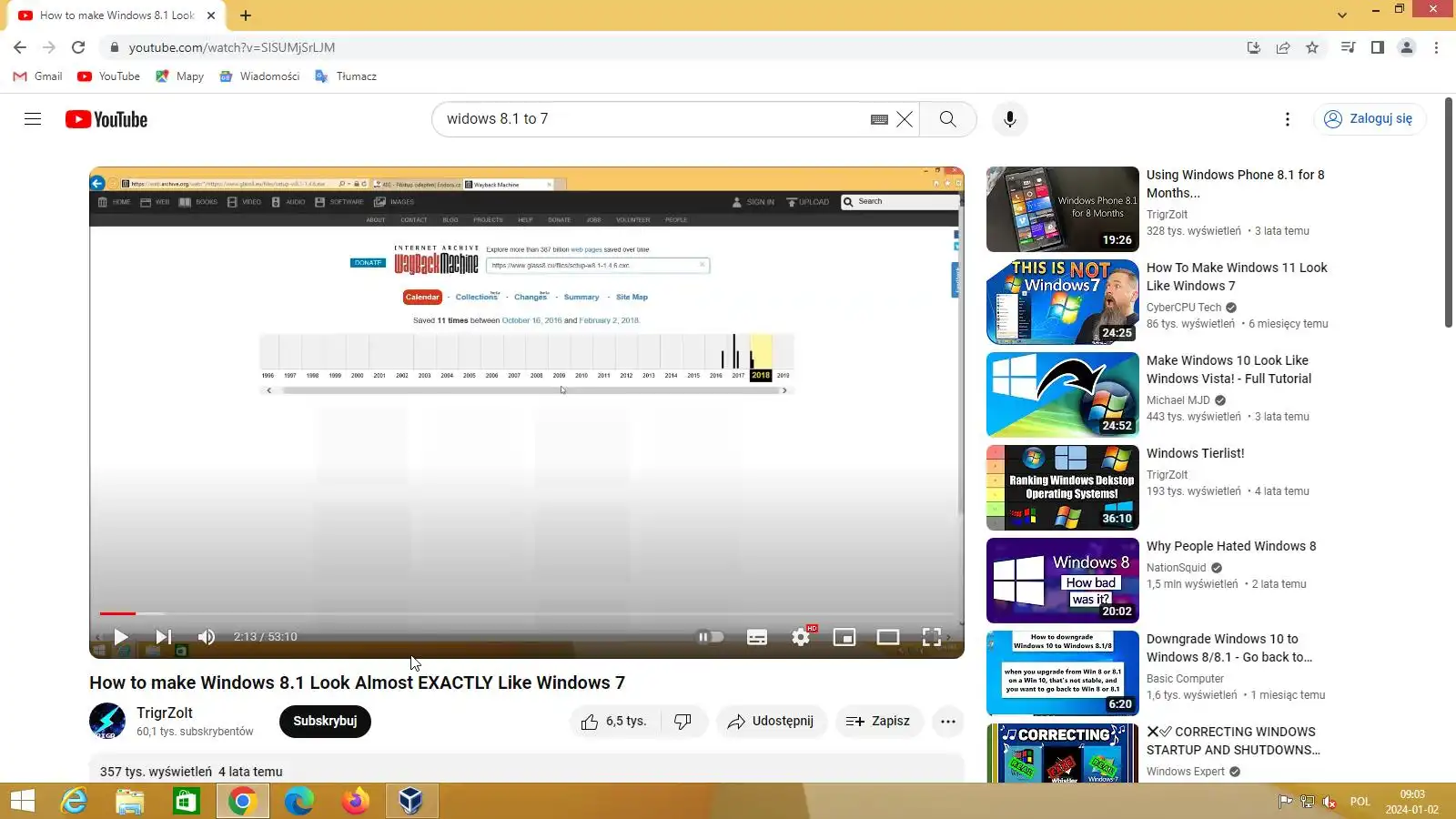Viewport: 1456px width, 819px height.
Task: Switch to miniplayer mode
Action: click(x=844, y=637)
